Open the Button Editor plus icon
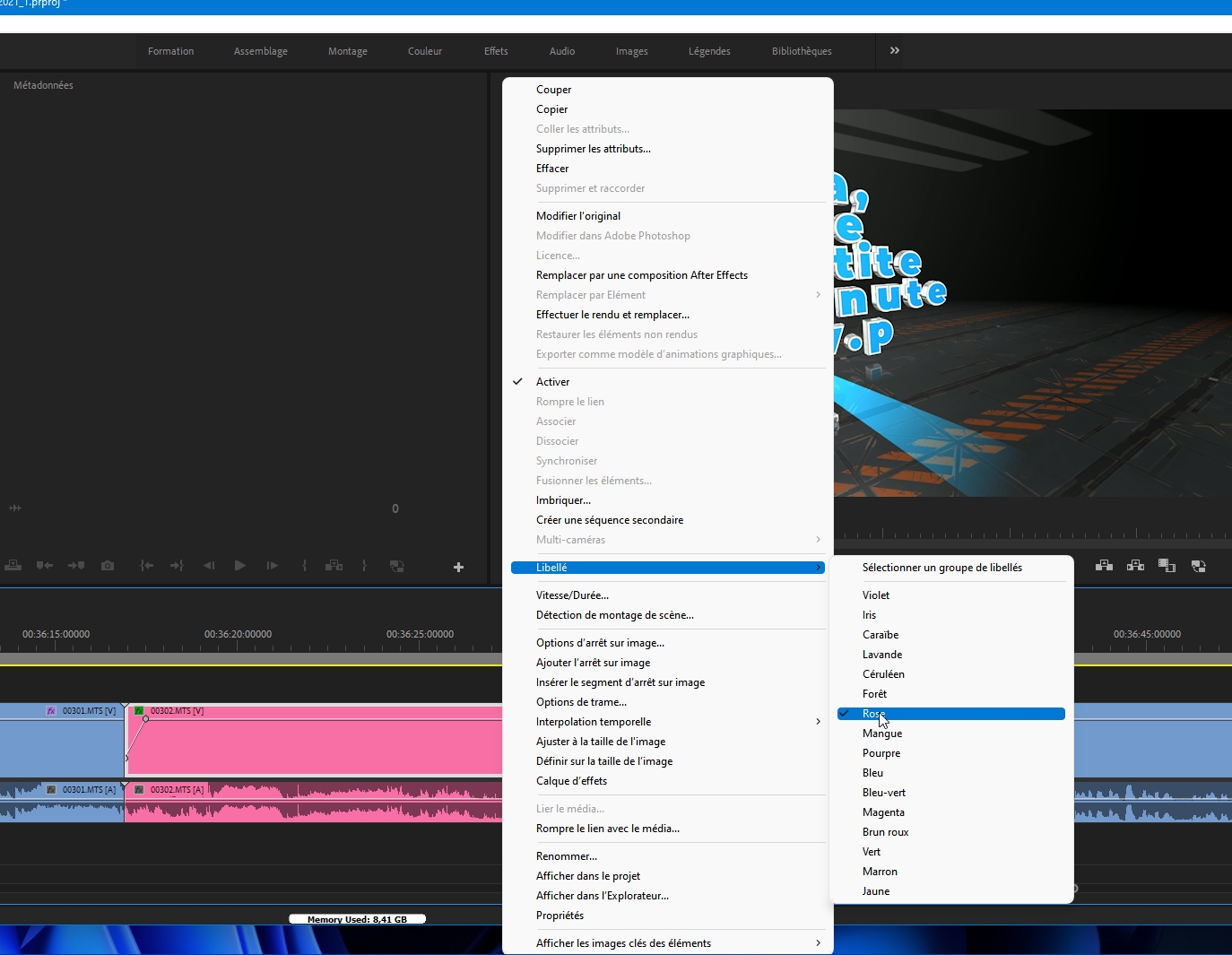Image resolution: width=1232 pixels, height=955 pixels. tap(458, 567)
